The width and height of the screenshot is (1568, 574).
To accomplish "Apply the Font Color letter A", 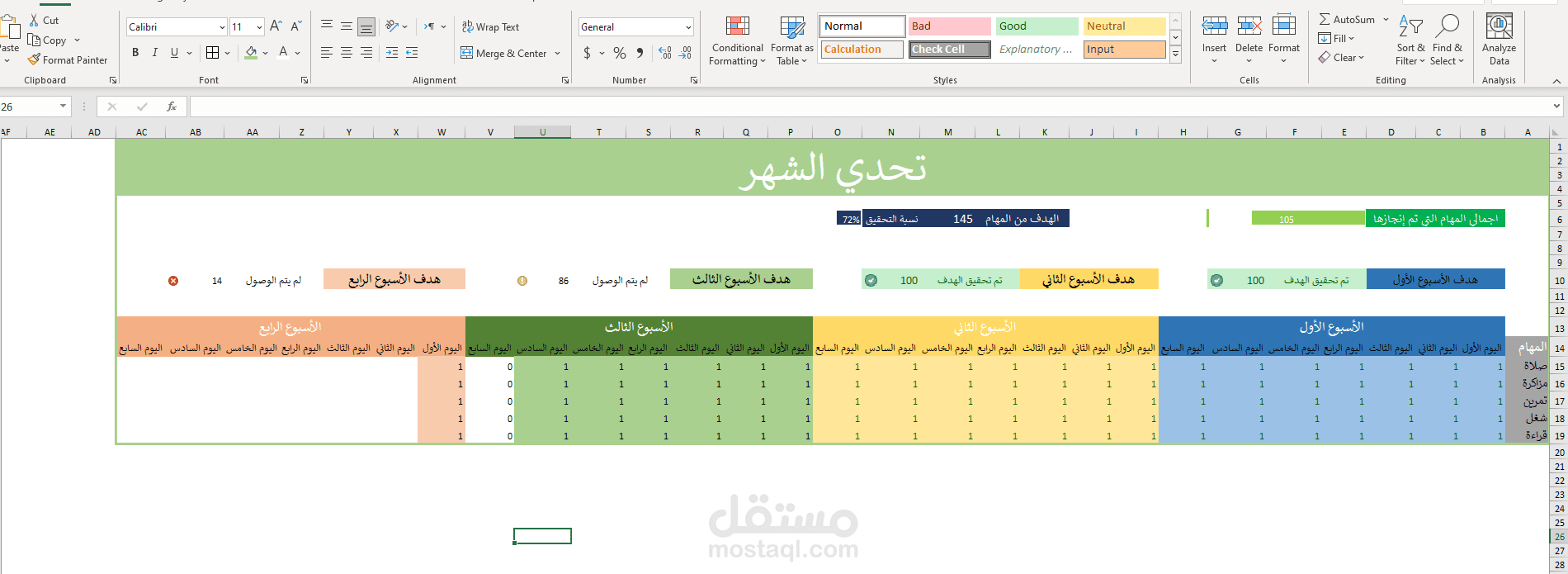I will coord(283,52).
